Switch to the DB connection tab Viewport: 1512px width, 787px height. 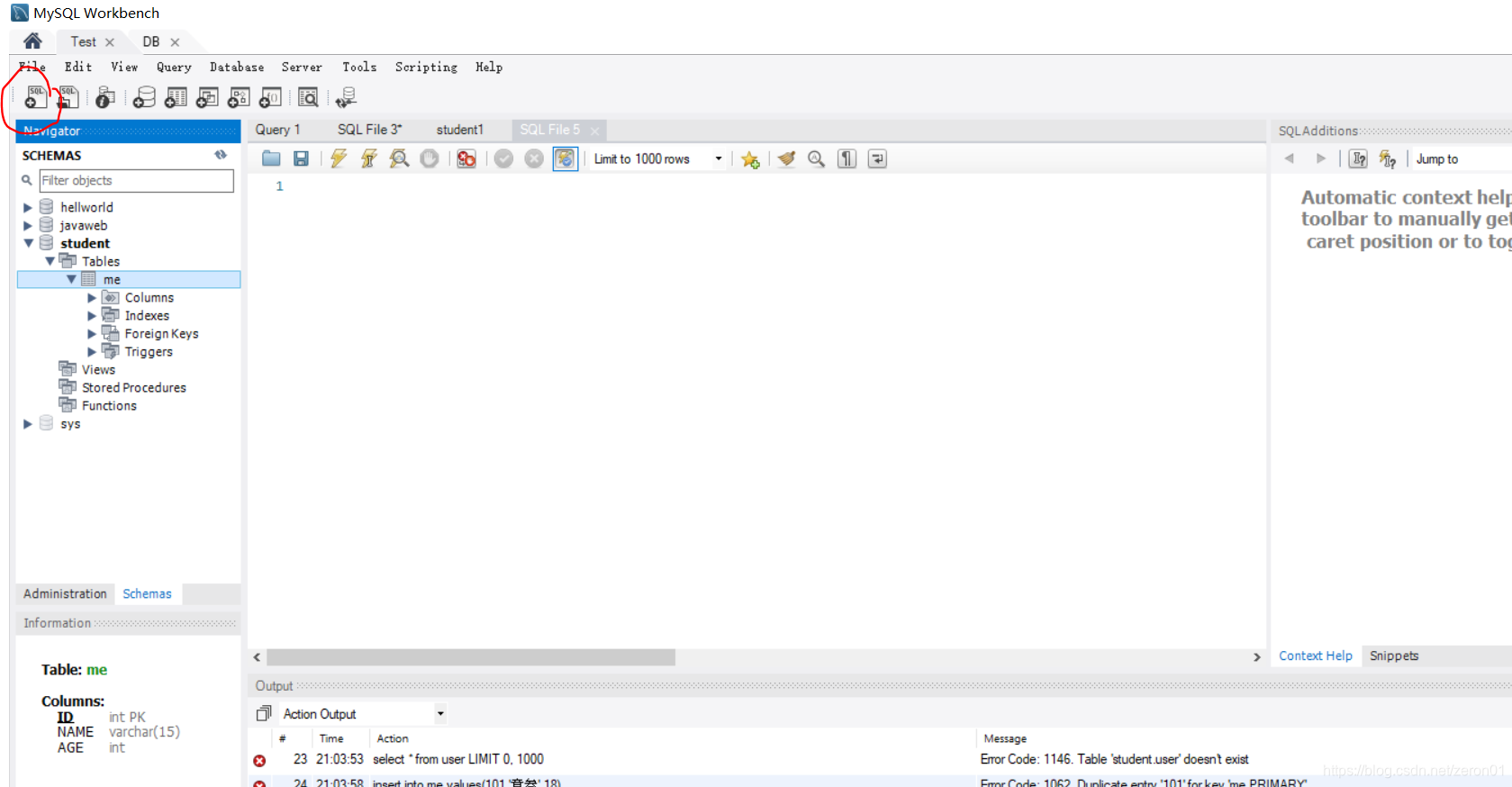[x=151, y=41]
